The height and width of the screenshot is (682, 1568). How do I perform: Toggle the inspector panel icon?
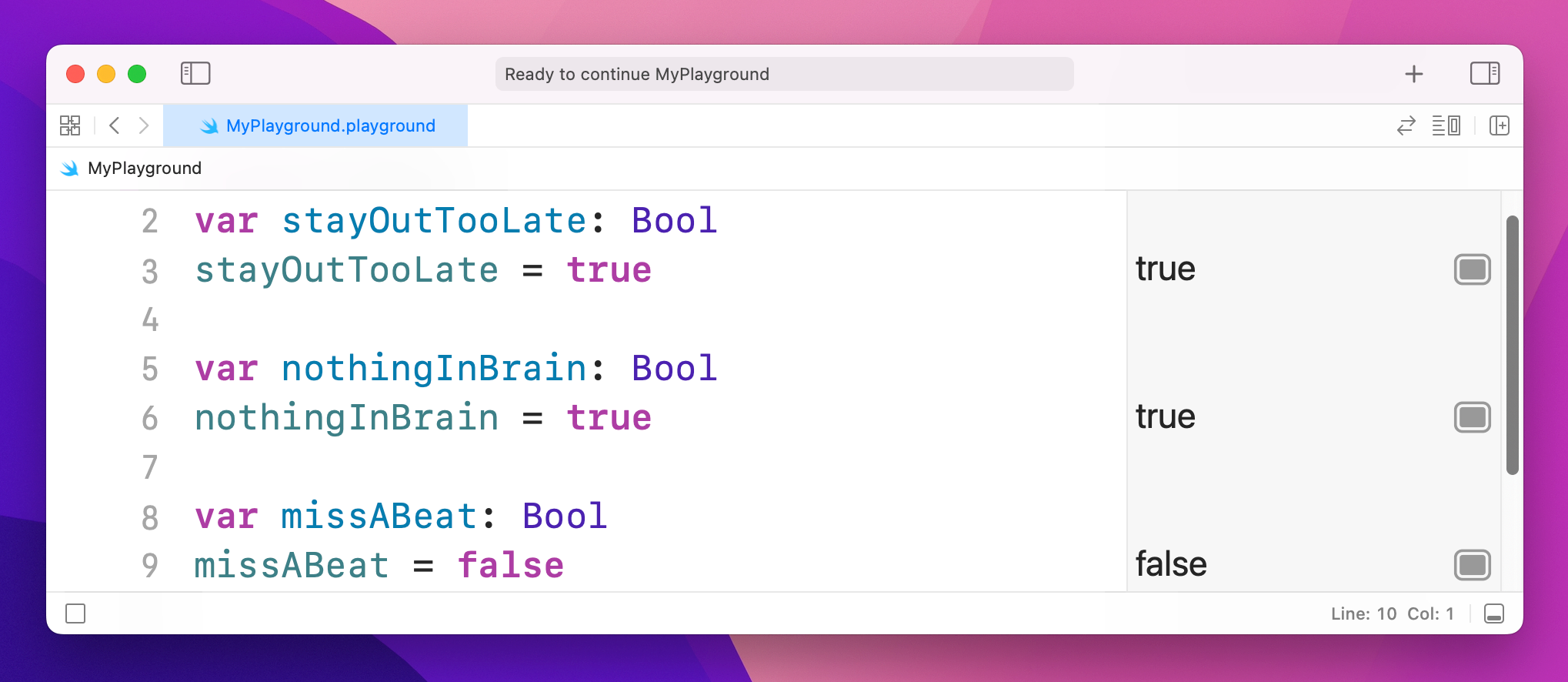pyautogui.click(x=1484, y=74)
